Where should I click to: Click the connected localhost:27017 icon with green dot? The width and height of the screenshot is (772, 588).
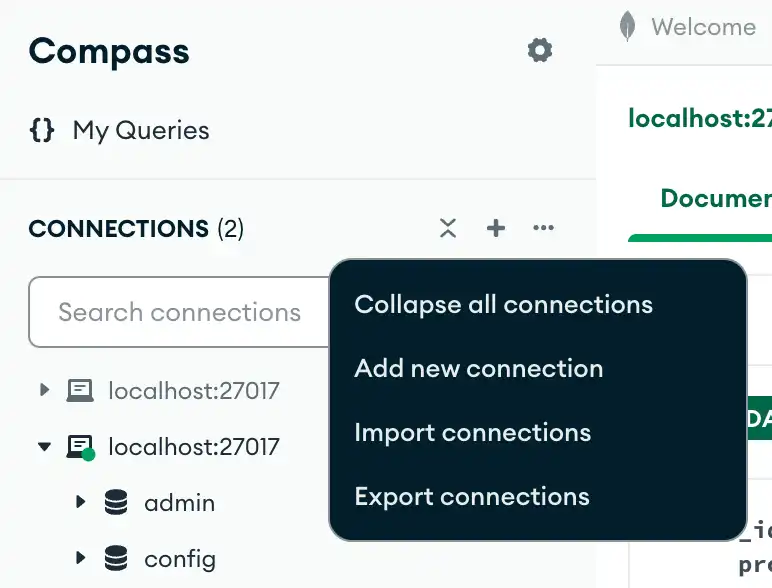click(x=80, y=447)
